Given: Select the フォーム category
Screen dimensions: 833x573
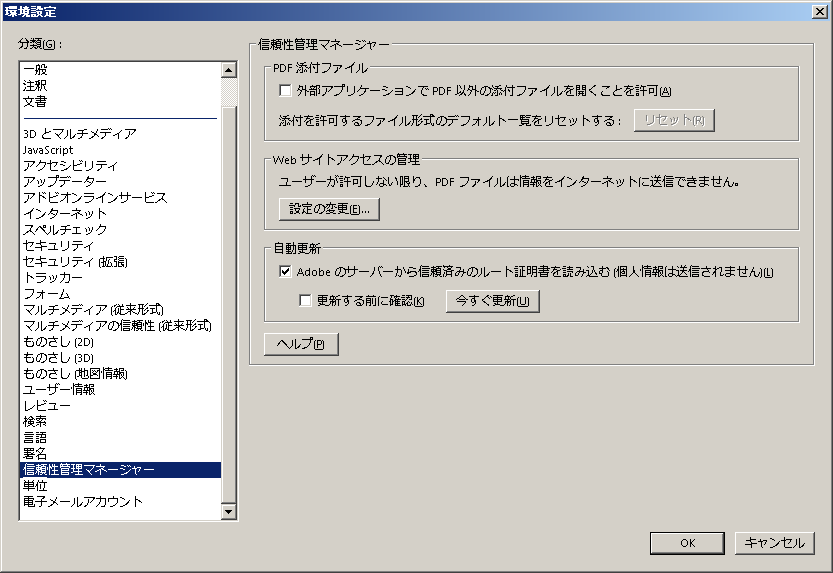Looking at the screenshot, I should [x=121, y=294].
